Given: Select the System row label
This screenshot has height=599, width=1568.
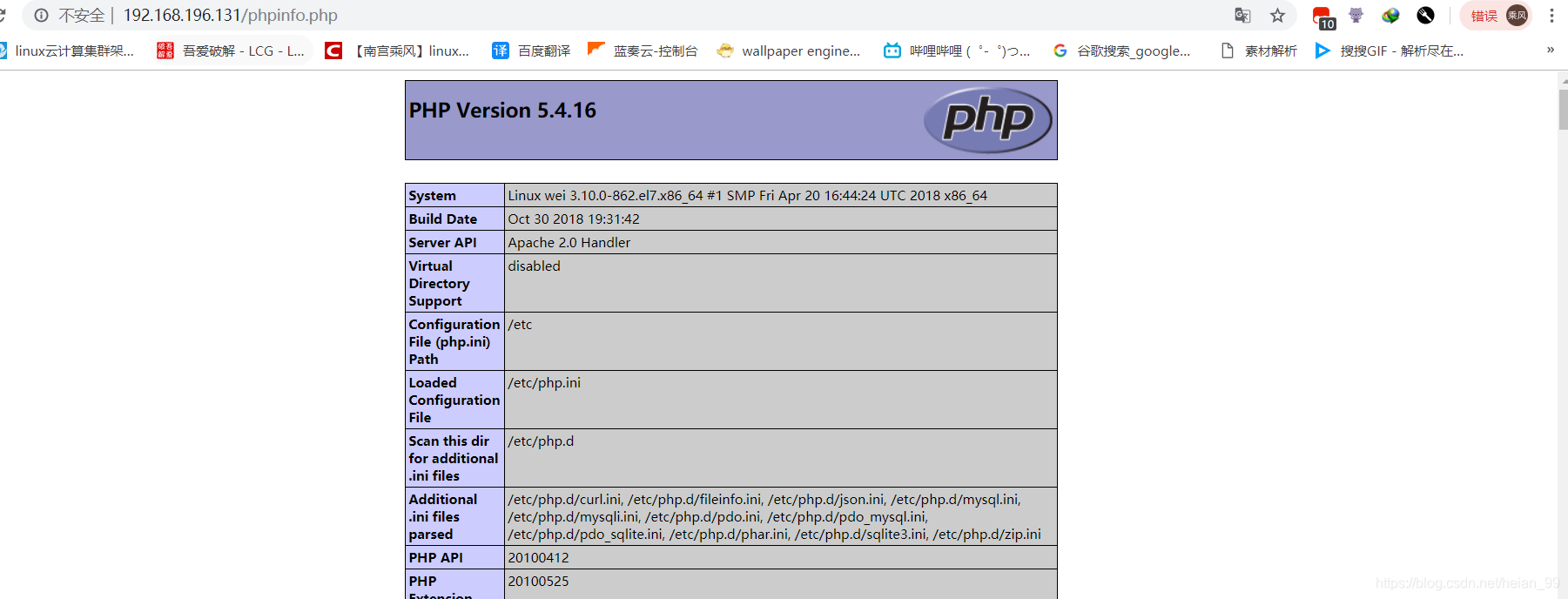Looking at the screenshot, I should click(432, 196).
